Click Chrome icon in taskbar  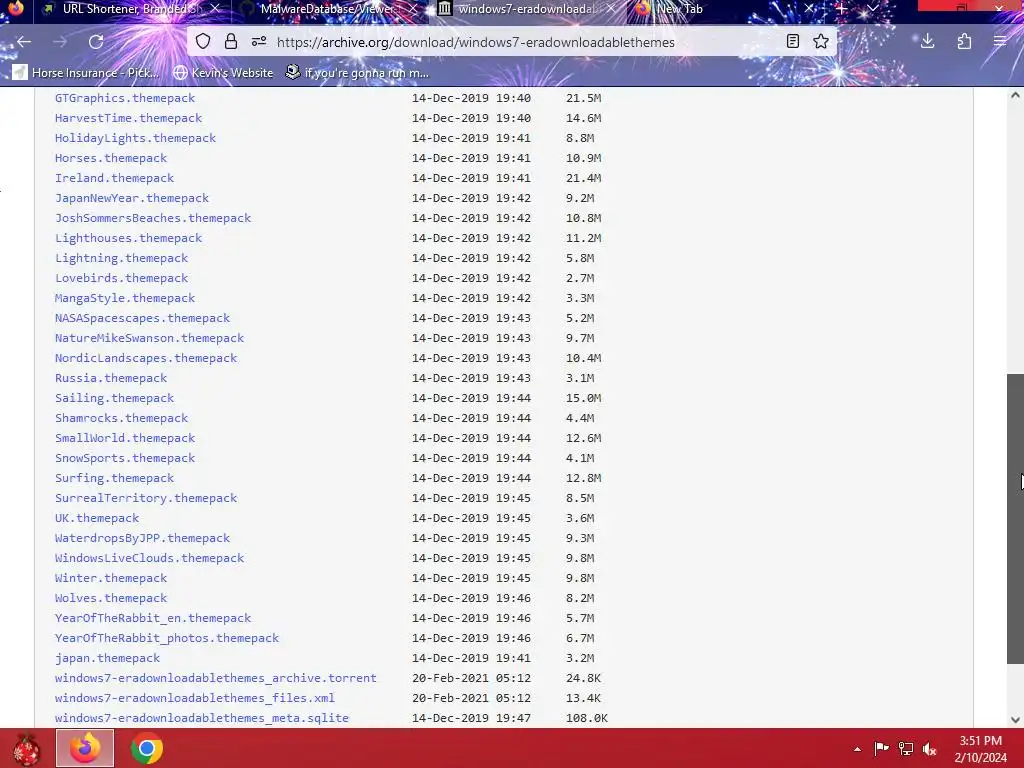(147, 748)
